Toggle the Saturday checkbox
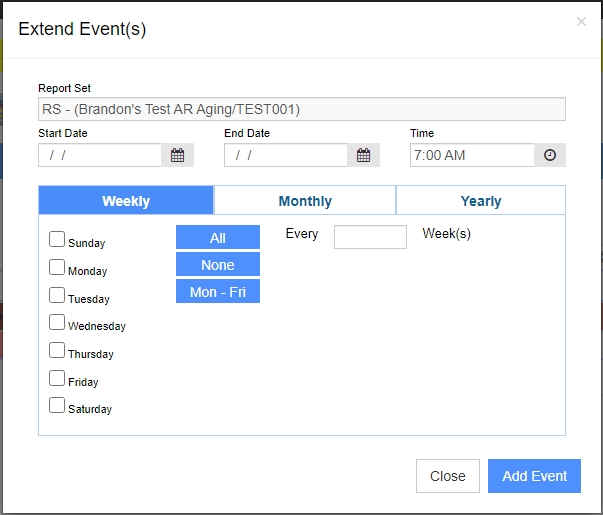 [x=57, y=405]
